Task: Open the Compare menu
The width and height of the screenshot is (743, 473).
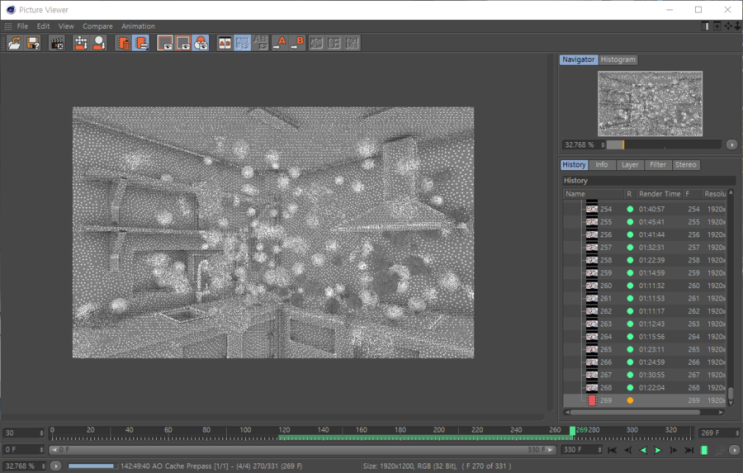Action: tap(98, 26)
